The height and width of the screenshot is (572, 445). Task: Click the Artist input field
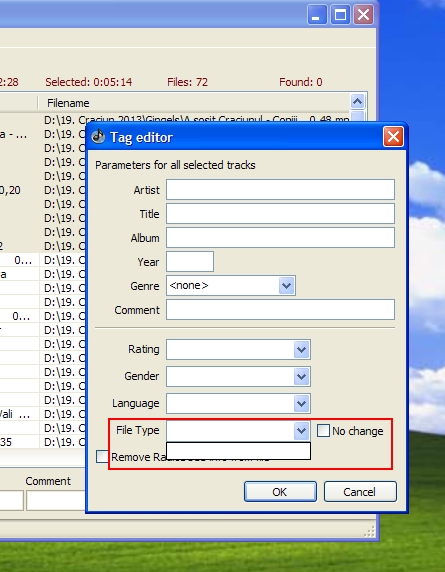[280, 189]
